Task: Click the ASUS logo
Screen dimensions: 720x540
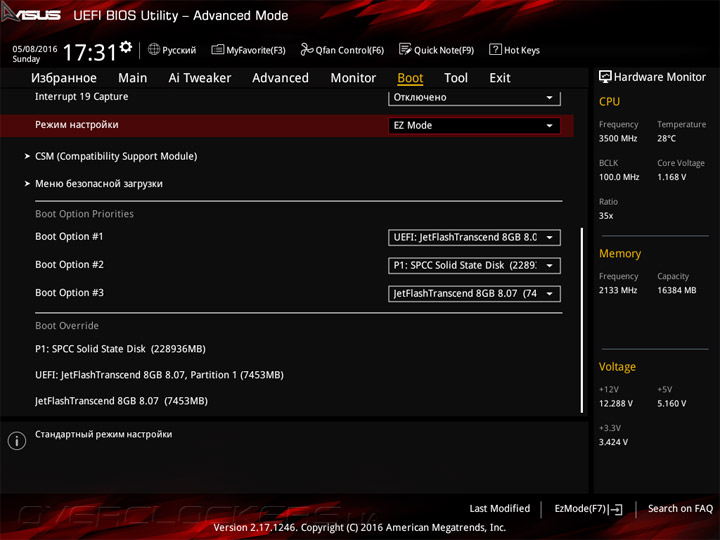Action: [31, 14]
